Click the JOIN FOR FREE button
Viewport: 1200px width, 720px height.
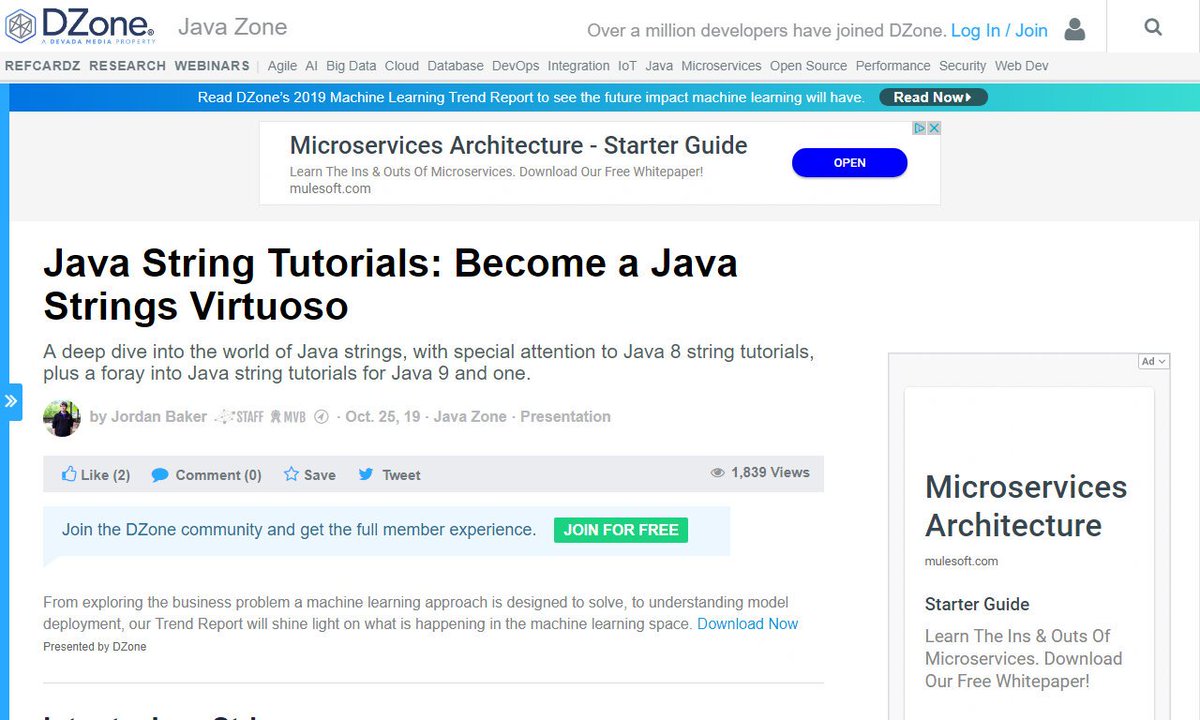[x=621, y=530]
